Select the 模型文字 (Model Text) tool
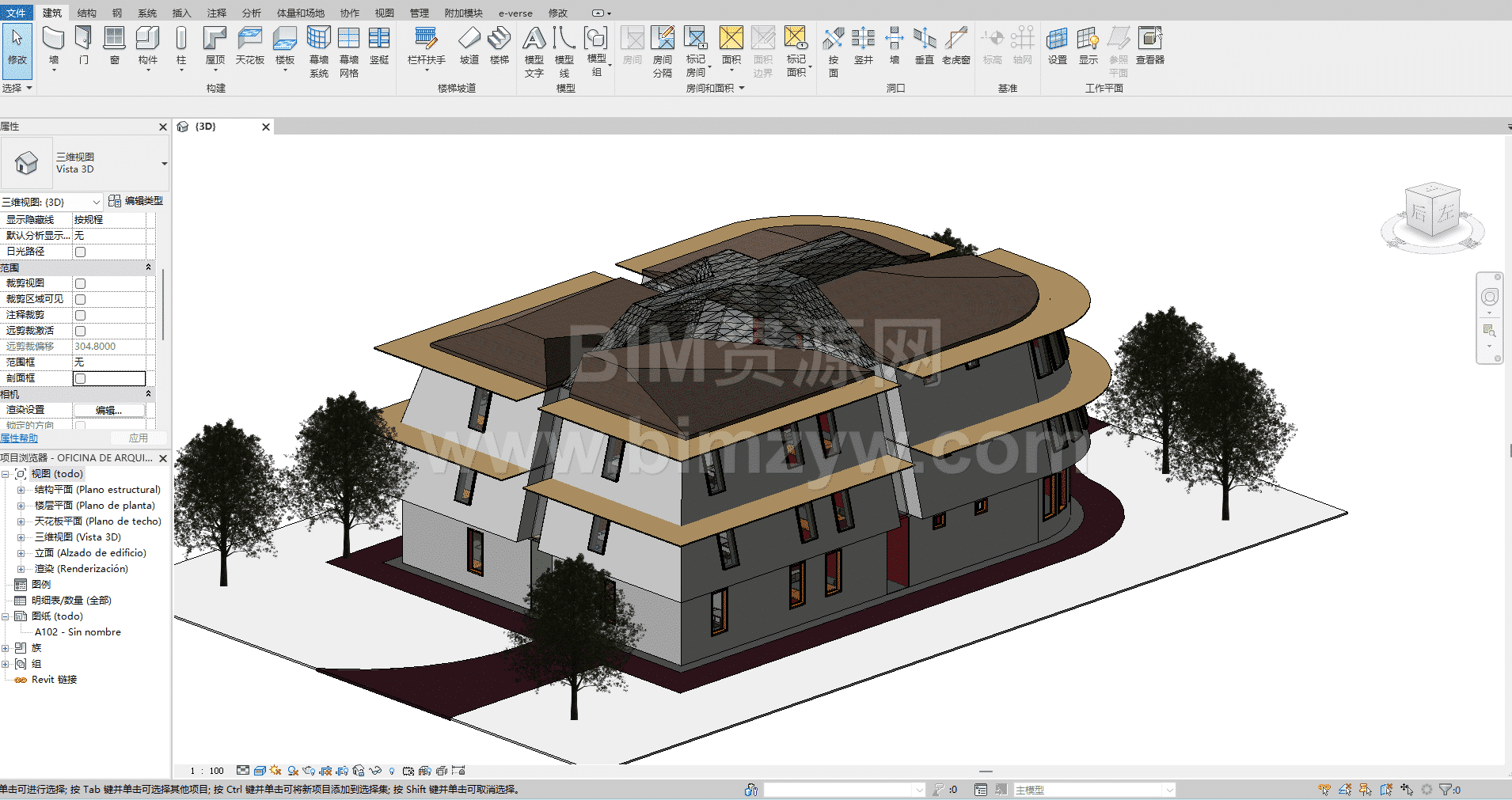 (x=534, y=51)
